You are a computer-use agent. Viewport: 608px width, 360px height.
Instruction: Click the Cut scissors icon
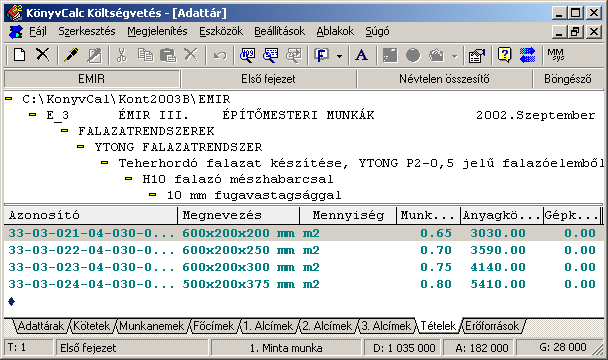click(x=122, y=55)
